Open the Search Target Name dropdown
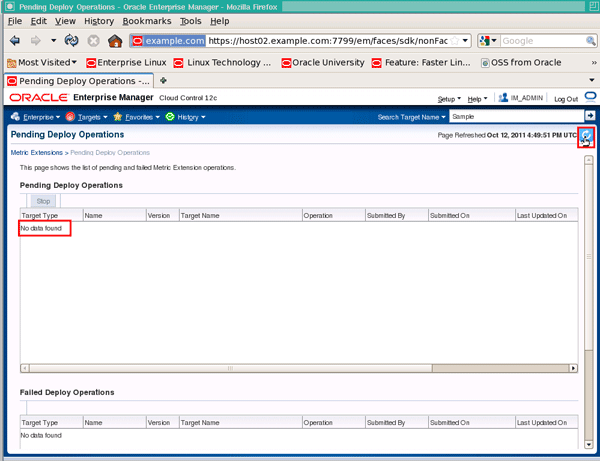The width and height of the screenshot is (600, 461). coord(411,117)
